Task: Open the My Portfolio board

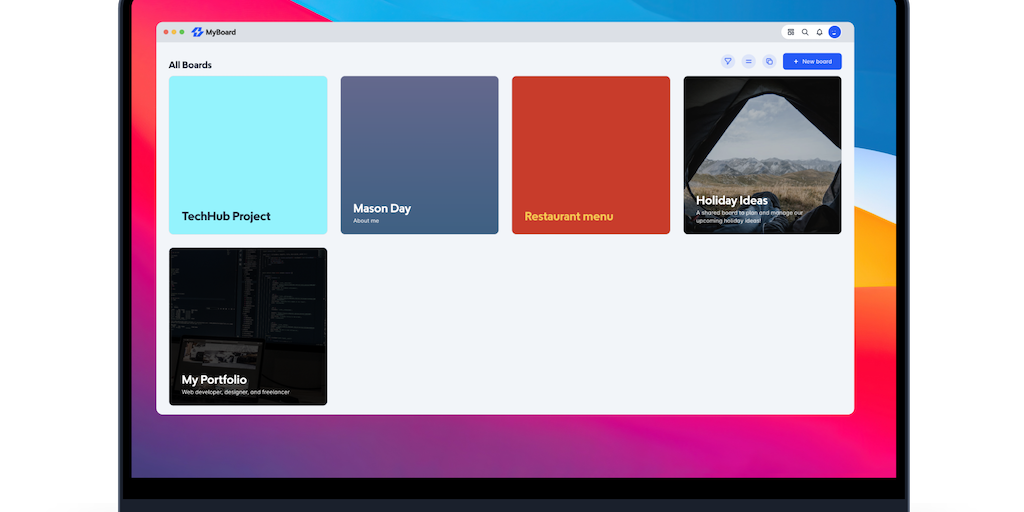Action: coord(248,326)
